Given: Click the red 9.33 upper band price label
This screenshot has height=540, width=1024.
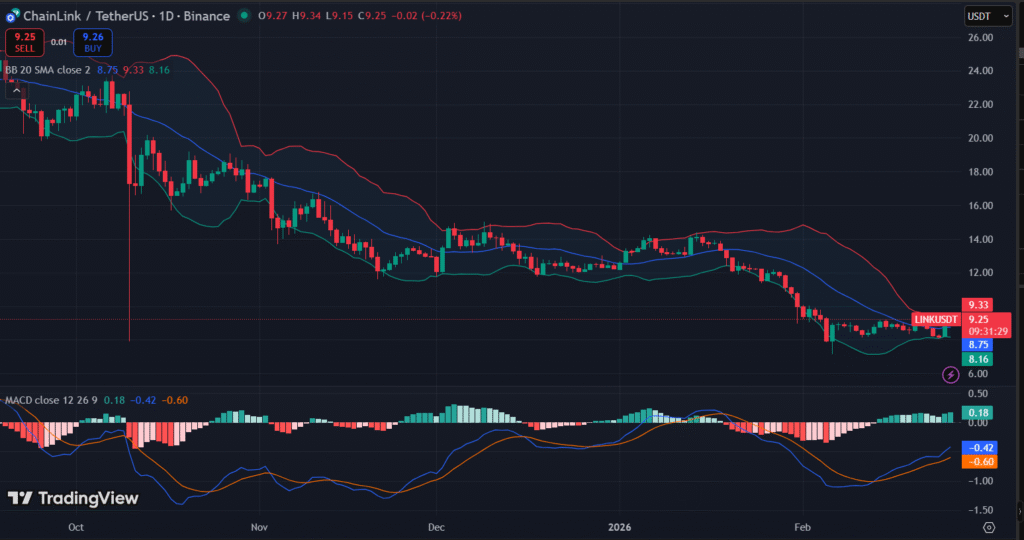Looking at the screenshot, I should pyautogui.click(x=976, y=304).
